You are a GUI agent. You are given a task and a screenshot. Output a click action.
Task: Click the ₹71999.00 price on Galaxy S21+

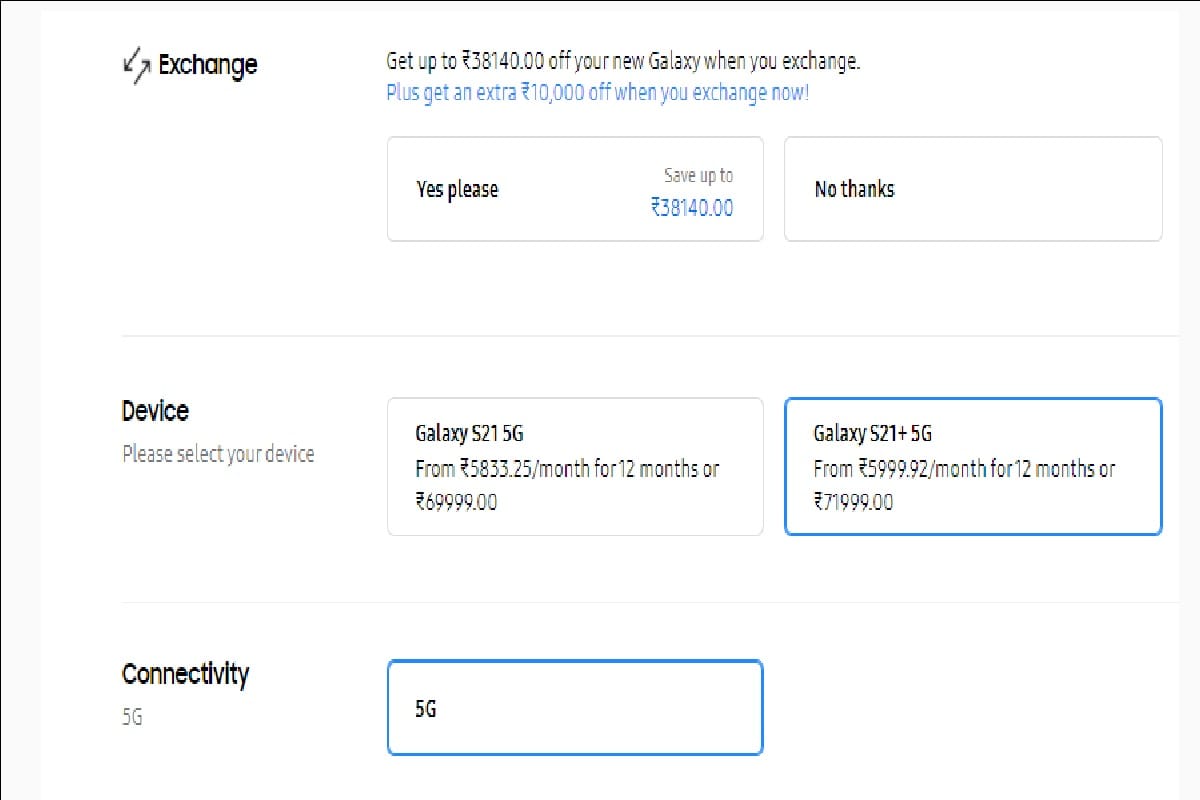click(x=853, y=502)
